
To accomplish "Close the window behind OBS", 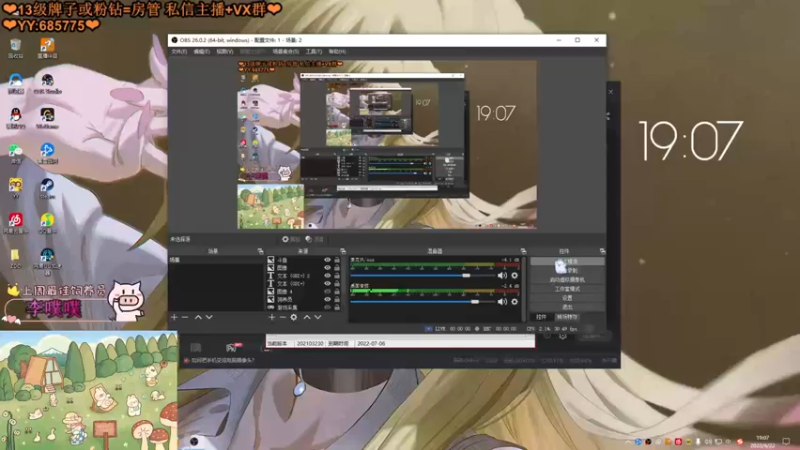I will pyautogui.click(x=611, y=92).
